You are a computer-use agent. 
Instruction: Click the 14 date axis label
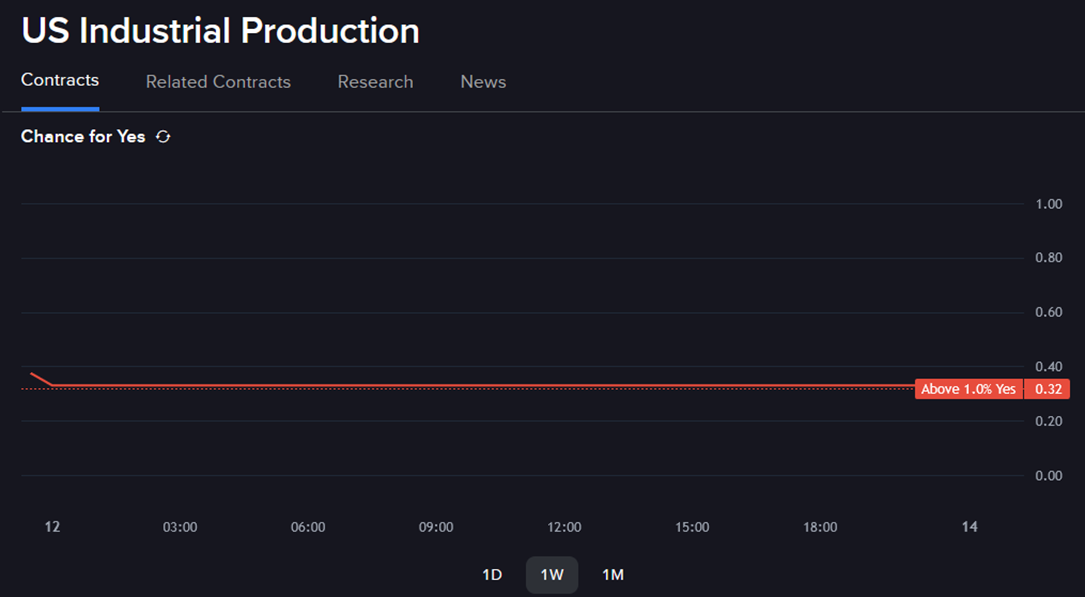click(969, 527)
